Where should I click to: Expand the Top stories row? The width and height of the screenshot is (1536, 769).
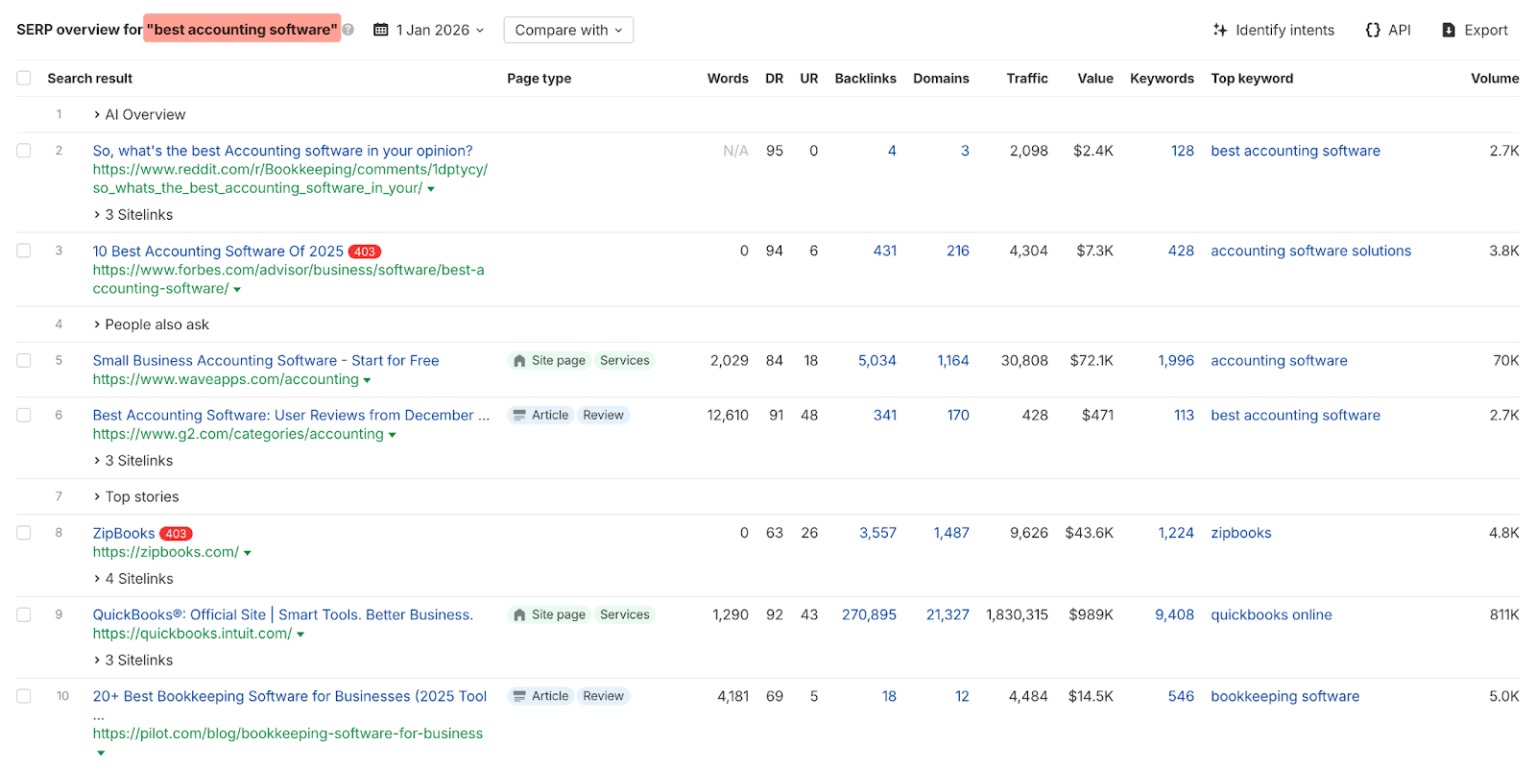(x=136, y=497)
